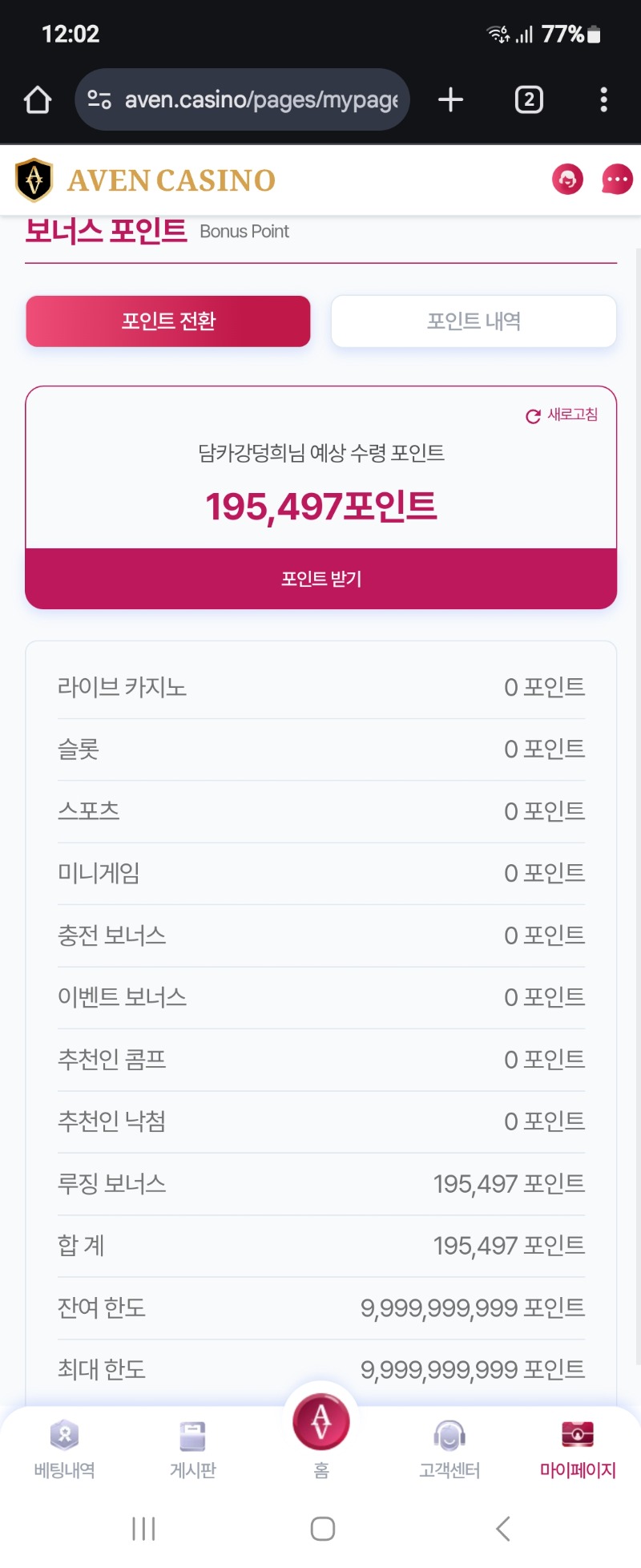Open 고객센터 in the bottom navigation
The width and height of the screenshot is (641, 1568).
pyautogui.click(x=450, y=1448)
